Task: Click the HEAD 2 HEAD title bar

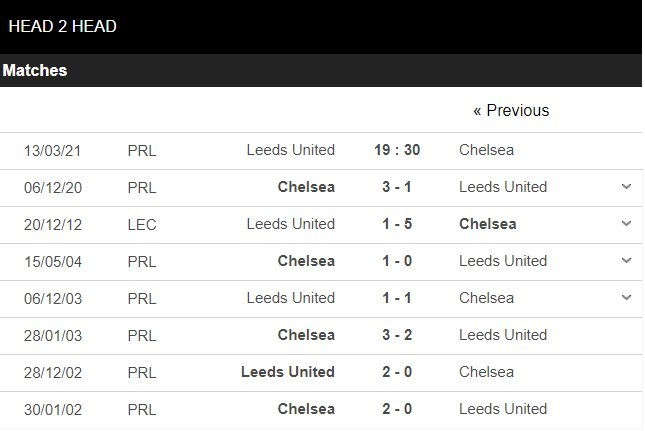Action: pyautogui.click(x=63, y=27)
